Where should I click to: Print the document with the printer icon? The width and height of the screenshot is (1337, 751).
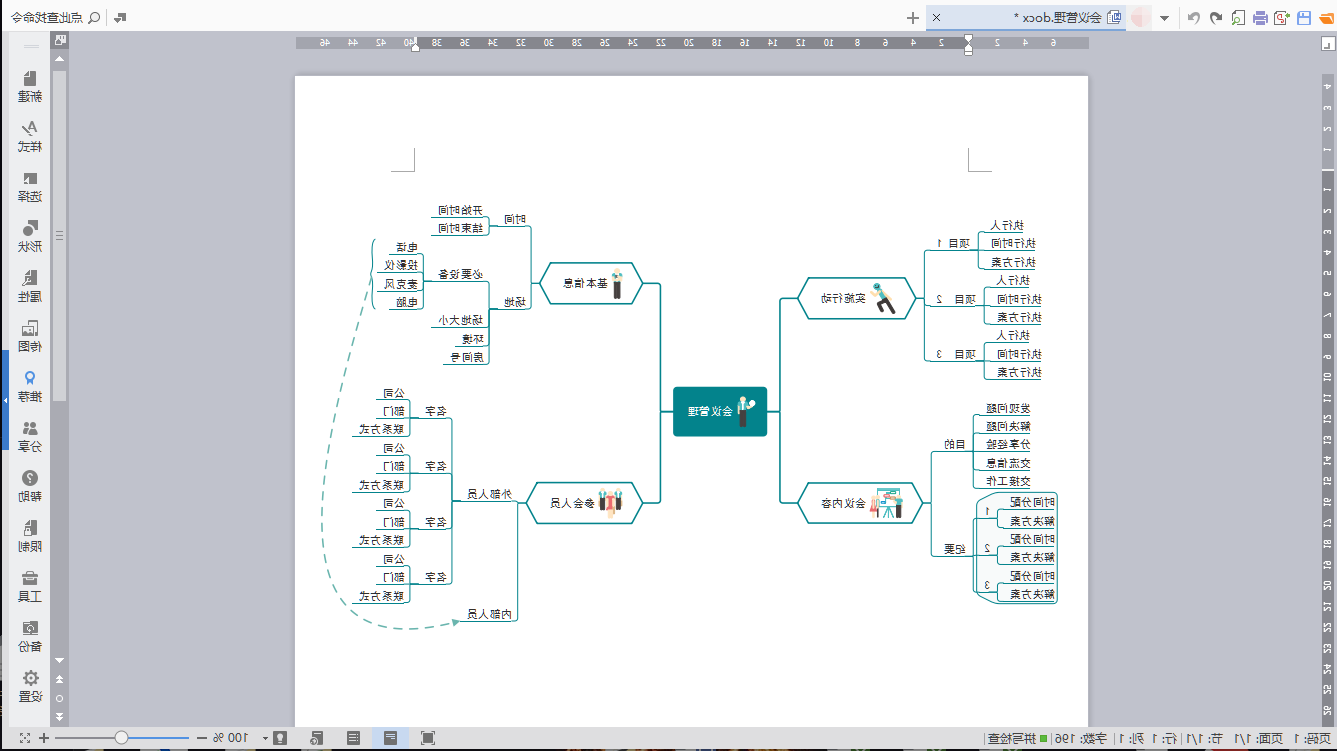click(1260, 18)
